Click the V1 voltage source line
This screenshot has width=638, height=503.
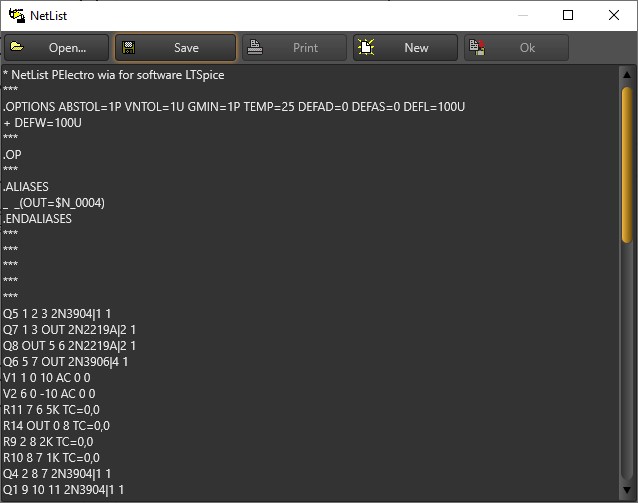[x=47, y=377]
